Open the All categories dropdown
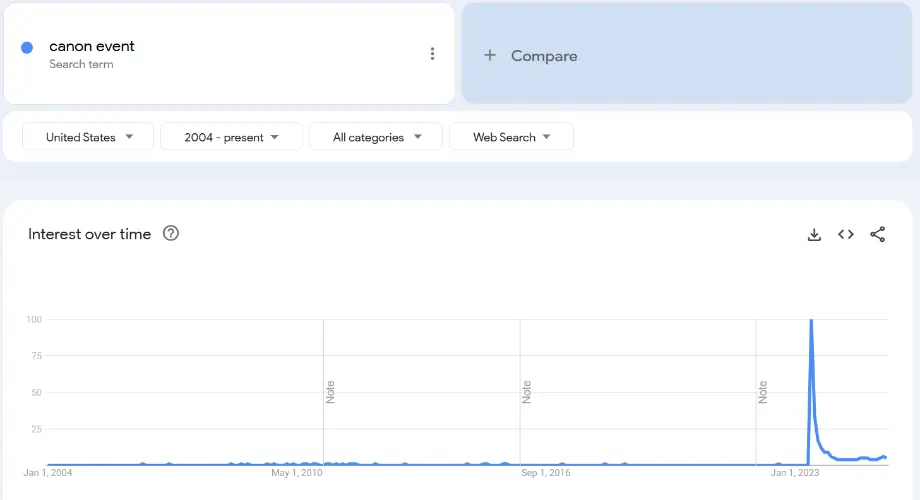Screen dimensions: 920x500 point(376,137)
